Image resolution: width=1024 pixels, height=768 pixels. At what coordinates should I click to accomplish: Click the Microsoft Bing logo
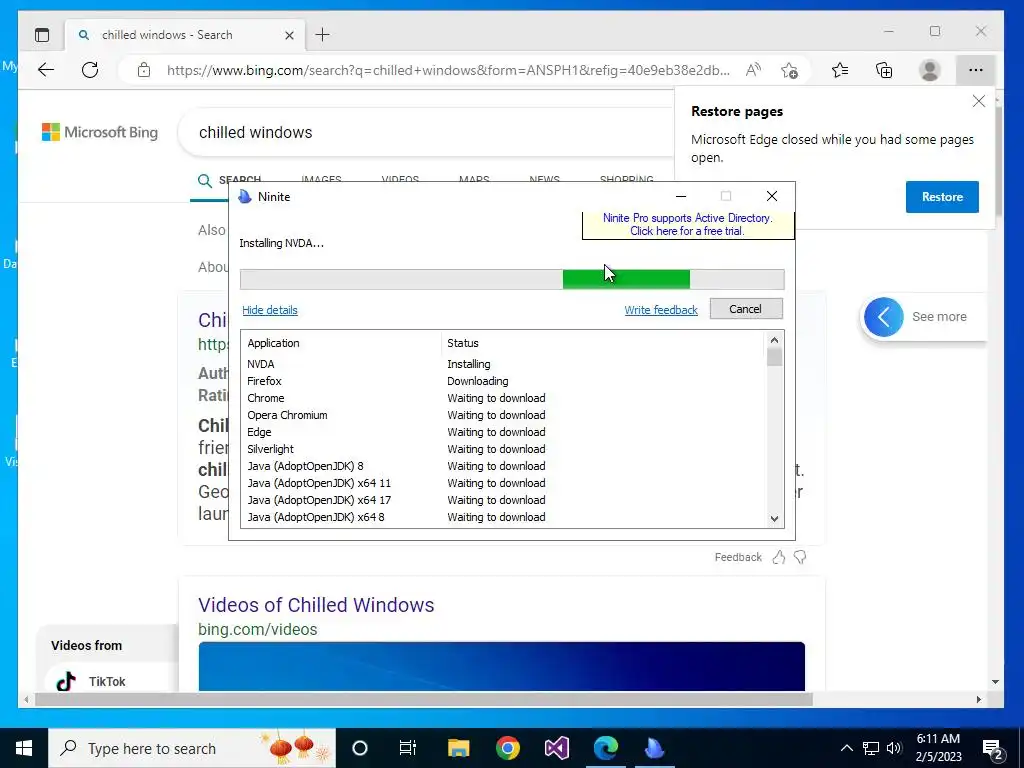[x=100, y=133]
